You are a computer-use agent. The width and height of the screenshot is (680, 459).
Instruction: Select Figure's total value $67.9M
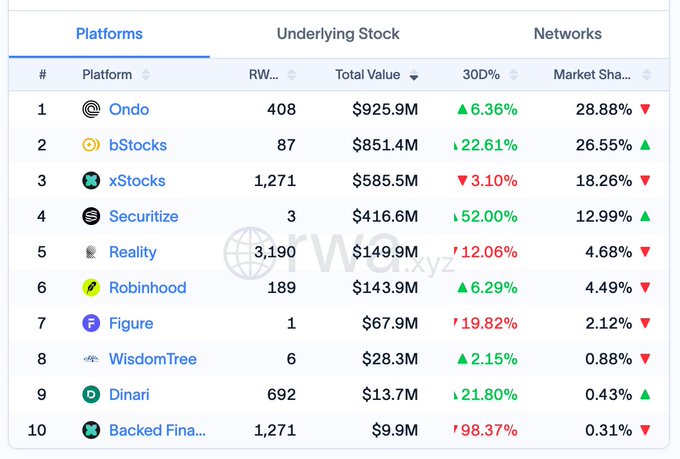(x=390, y=323)
